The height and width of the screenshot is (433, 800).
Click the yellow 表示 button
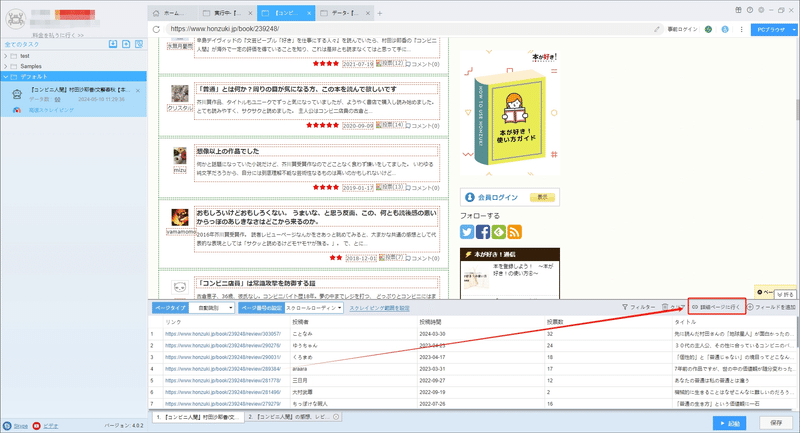tap(542, 197)
